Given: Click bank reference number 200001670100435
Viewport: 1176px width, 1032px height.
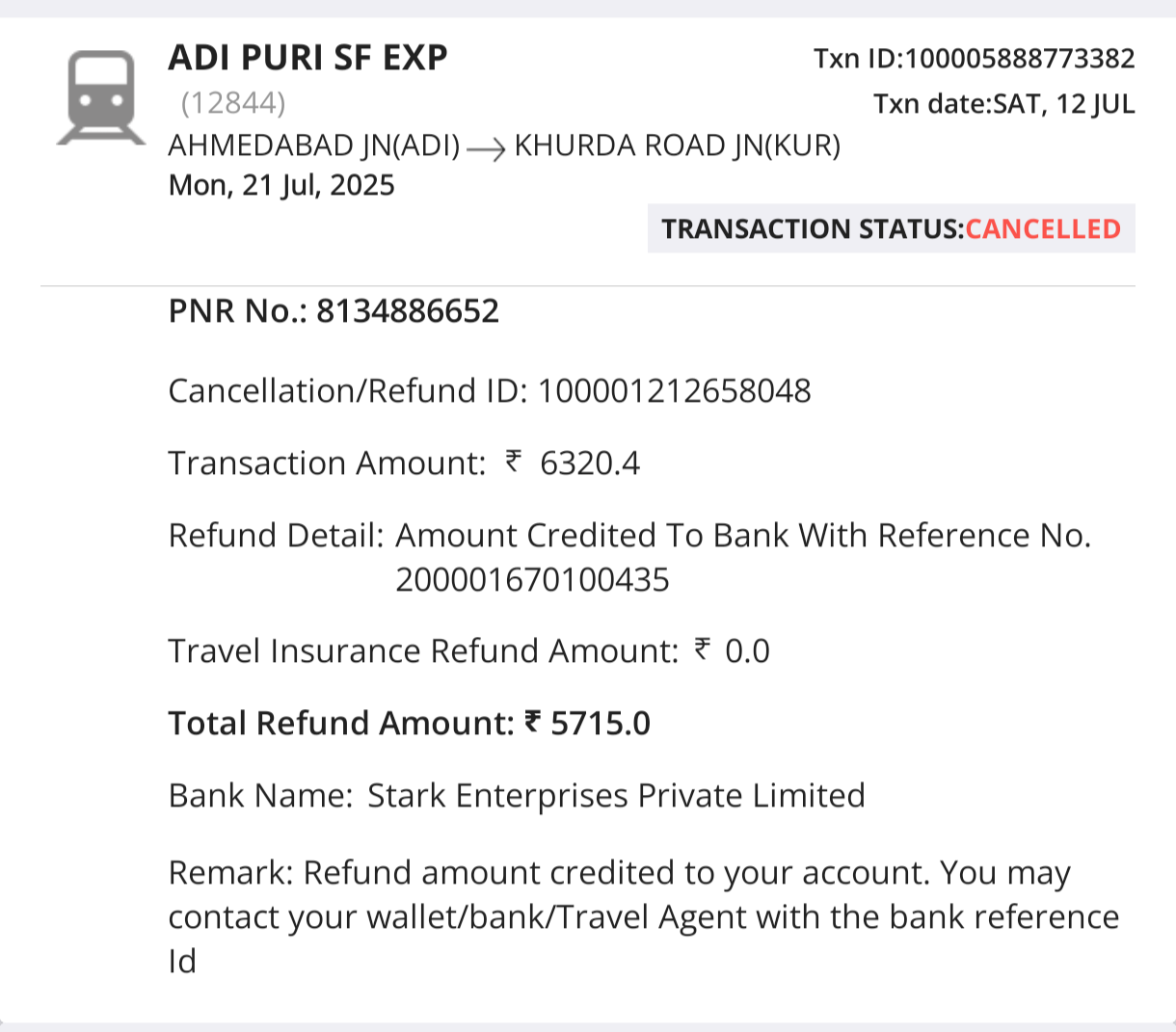Looking at the screenshot, I should pyautogui.click(x=532, y=580).
